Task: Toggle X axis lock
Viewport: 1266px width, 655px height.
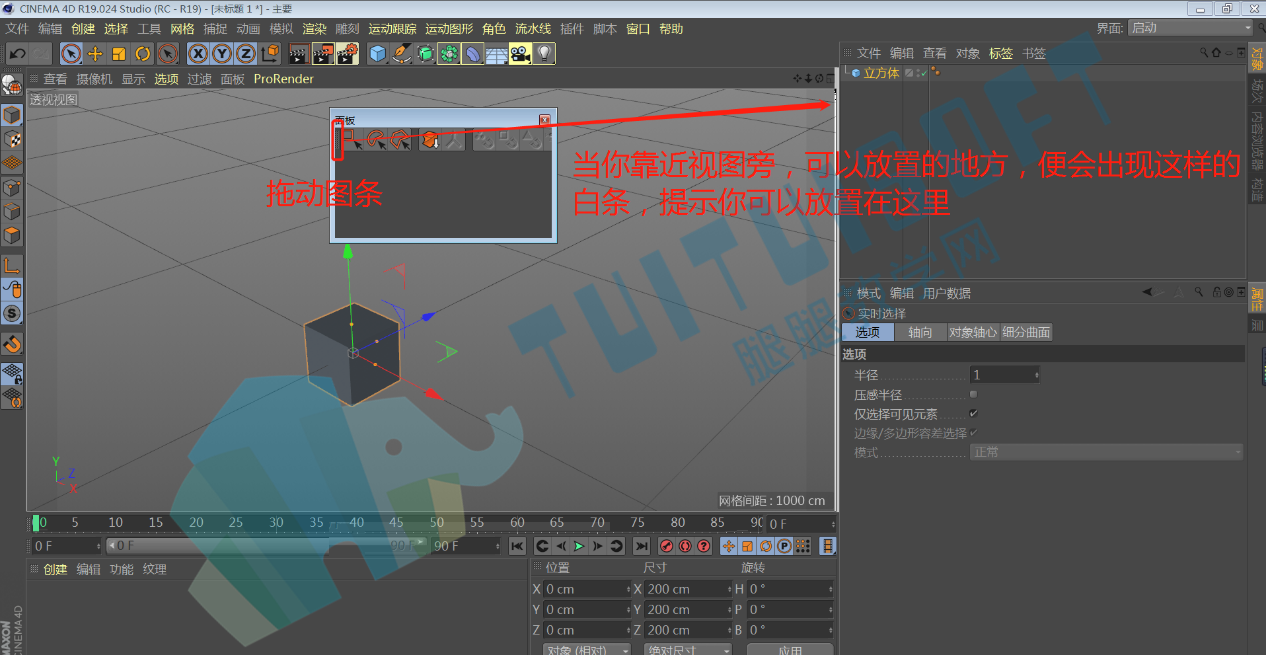Action: 199,54
